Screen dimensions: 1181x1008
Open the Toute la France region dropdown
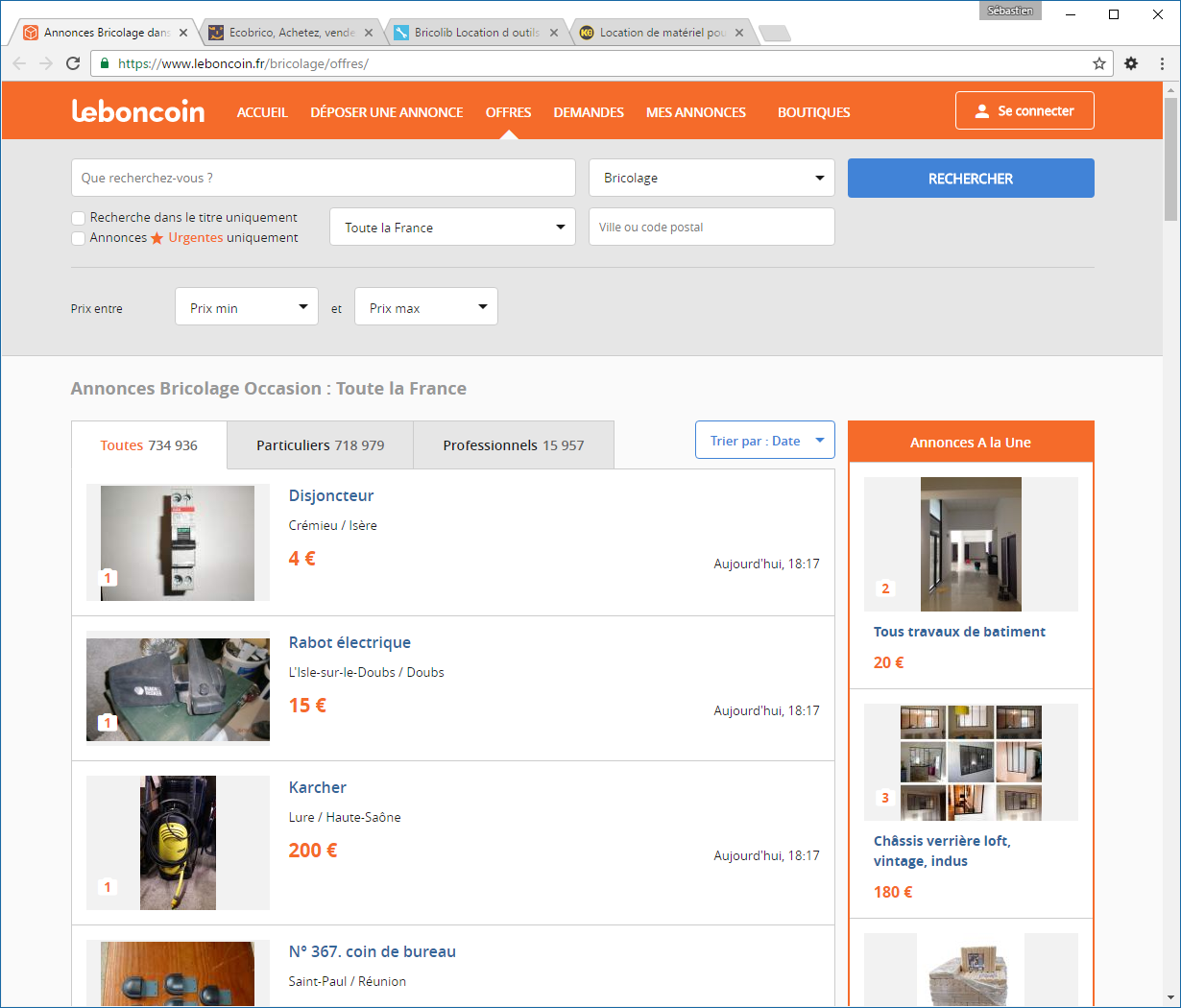pos(452,227)
